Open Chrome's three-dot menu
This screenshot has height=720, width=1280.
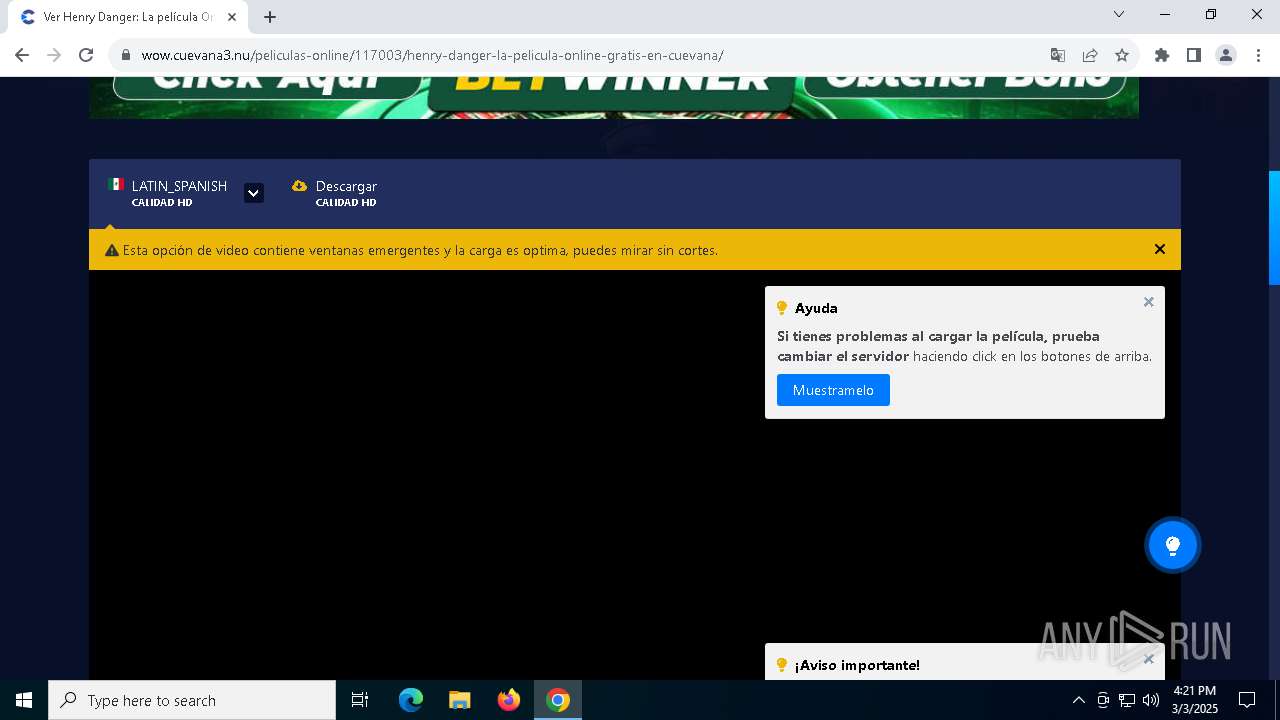[1258, 55]
